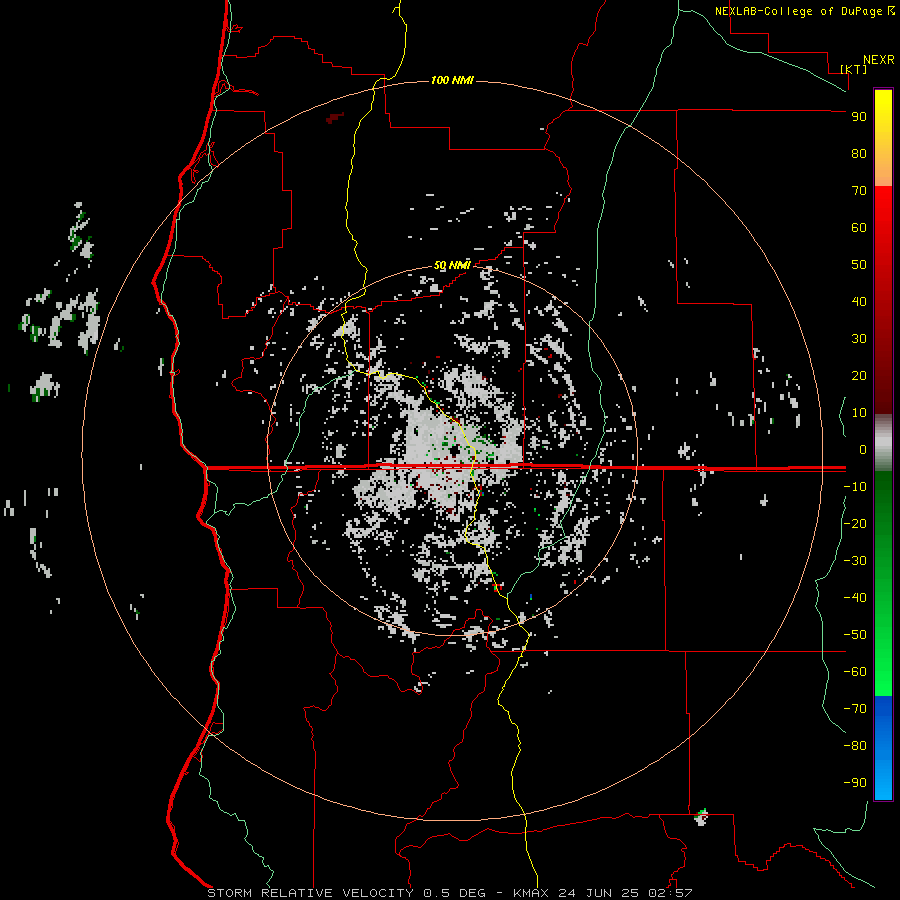Pick the blue bottom segment of velocity scale
900x900 pixels.
pyautogui.click(x=883, y=748)
